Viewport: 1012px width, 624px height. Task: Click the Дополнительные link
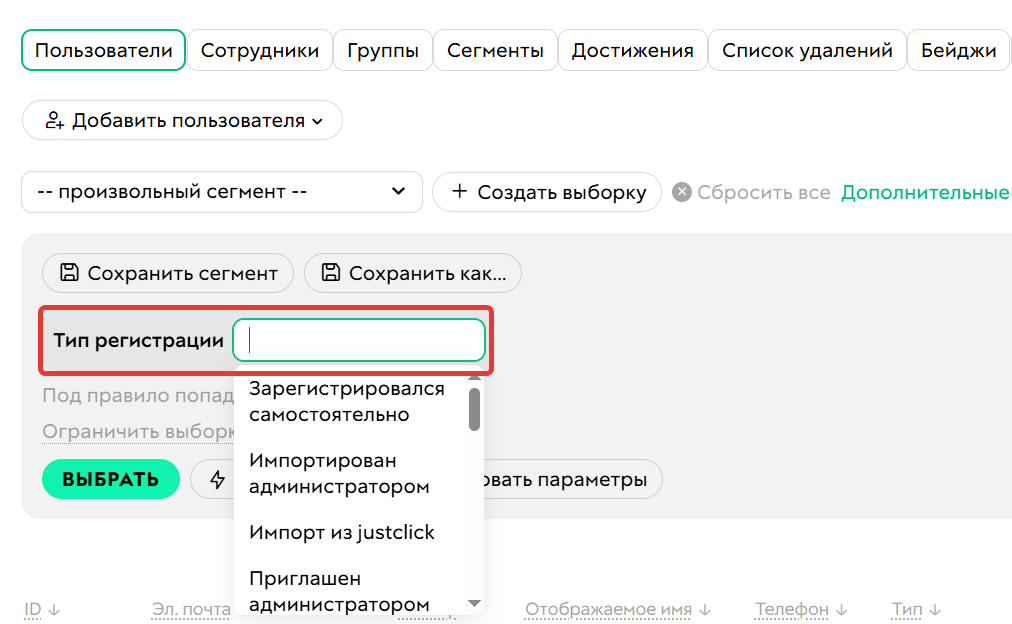(924, 192)
